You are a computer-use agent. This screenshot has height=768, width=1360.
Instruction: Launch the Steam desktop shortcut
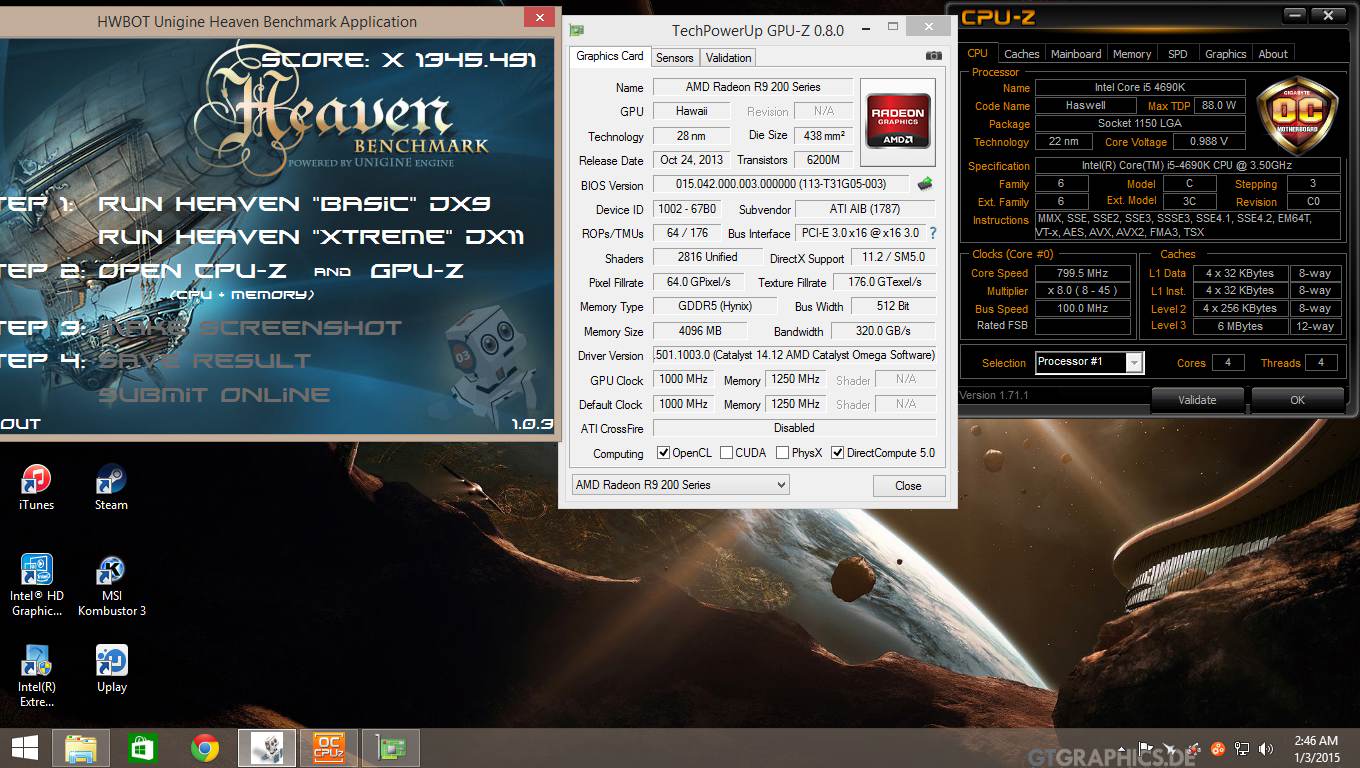tap(111, 488)
